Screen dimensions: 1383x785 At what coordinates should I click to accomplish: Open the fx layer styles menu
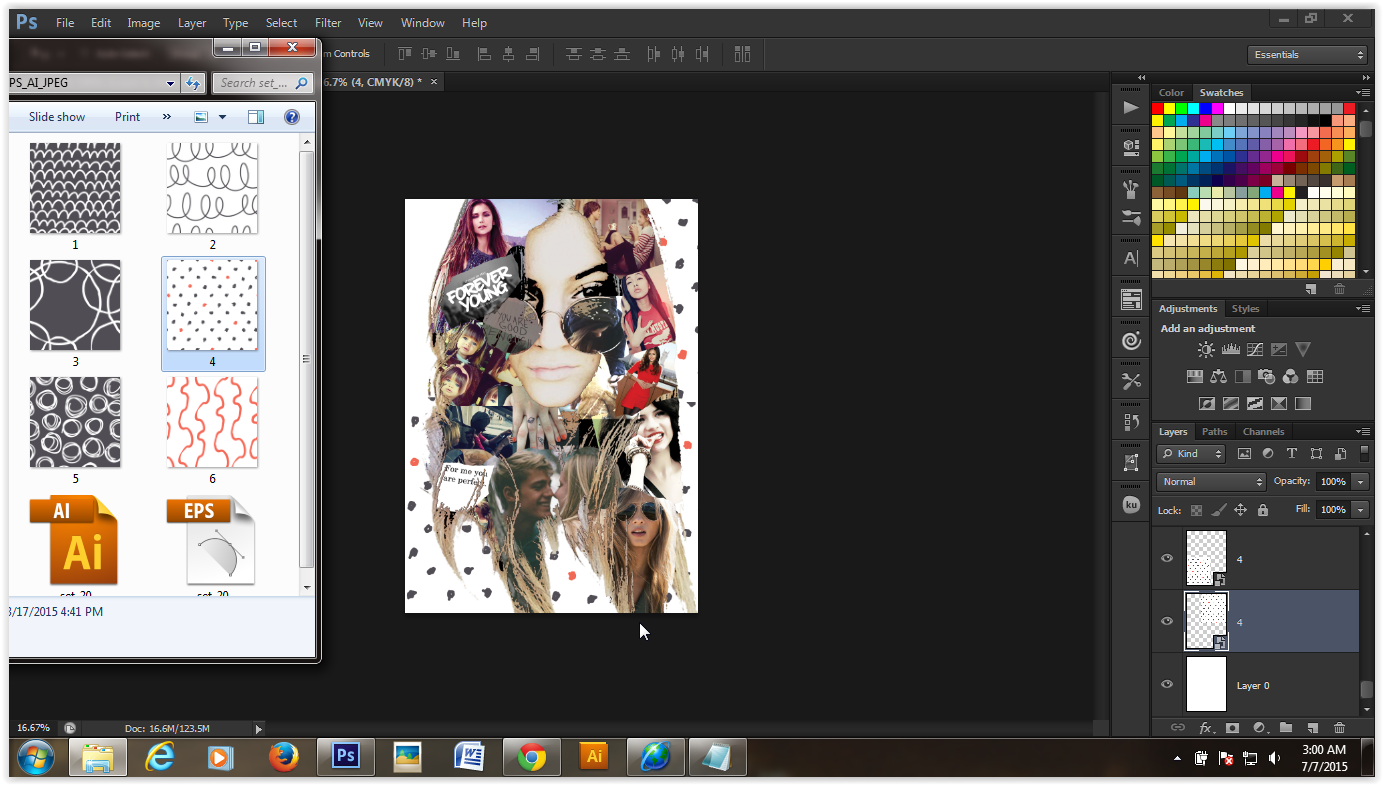tap(1208, 728)
